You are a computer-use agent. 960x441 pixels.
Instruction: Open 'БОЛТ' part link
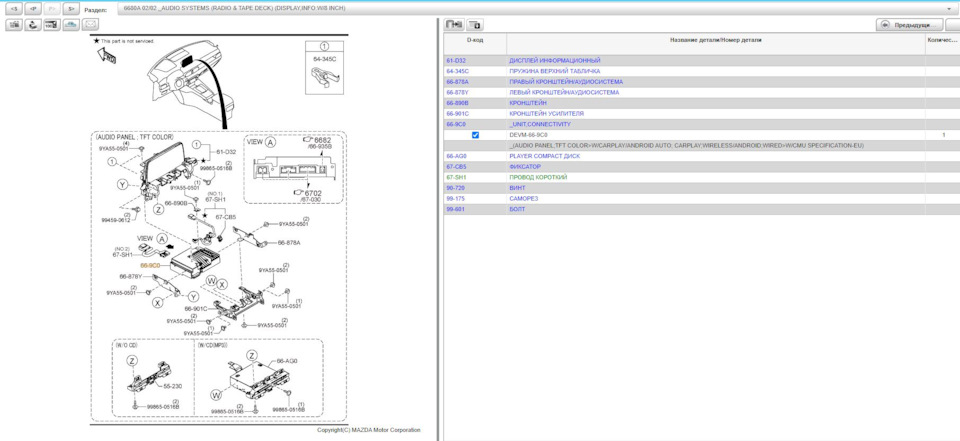click(517, 209)
